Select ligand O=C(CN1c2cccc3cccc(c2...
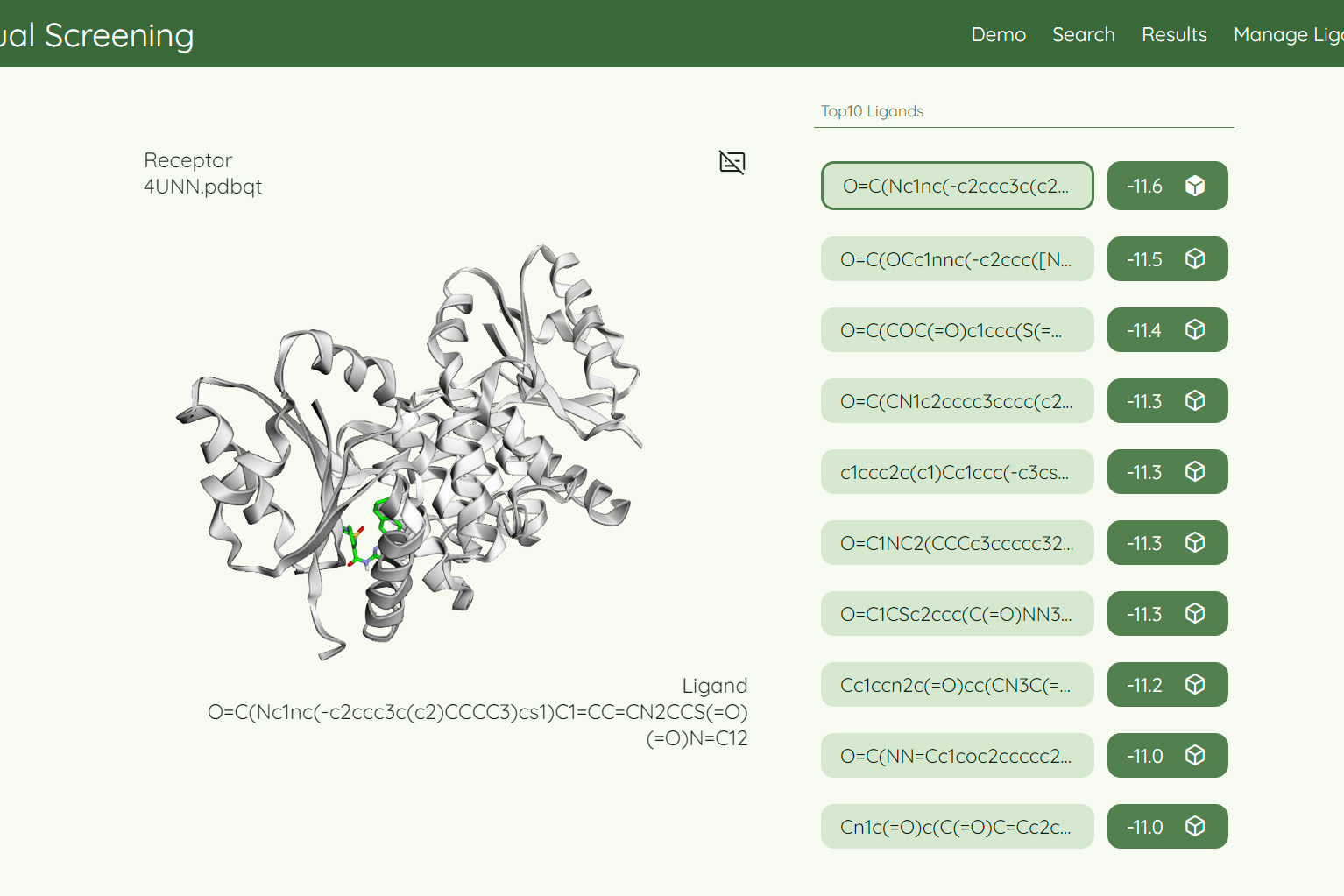1344x896 pixels. coord(957,401)
